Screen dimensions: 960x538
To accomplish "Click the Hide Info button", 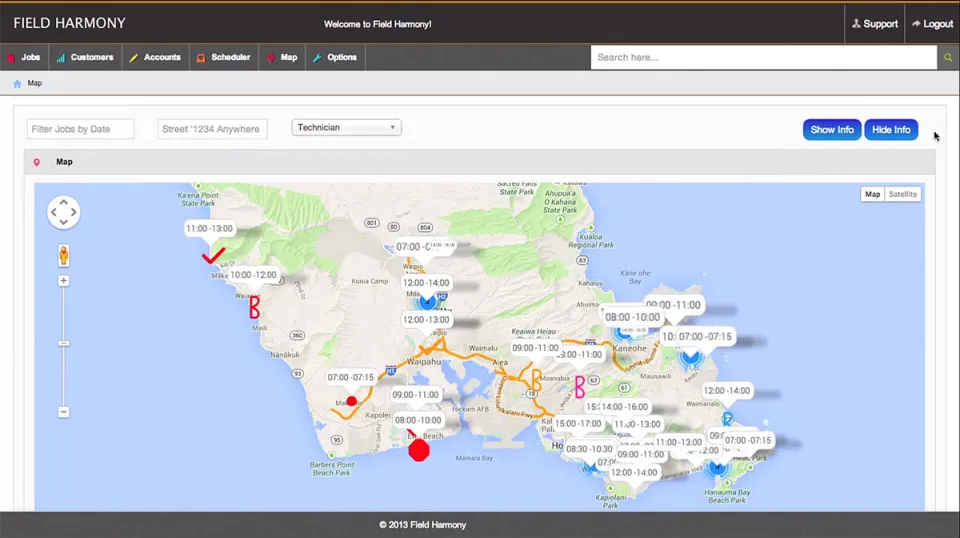I will click(x=891, y=130).
